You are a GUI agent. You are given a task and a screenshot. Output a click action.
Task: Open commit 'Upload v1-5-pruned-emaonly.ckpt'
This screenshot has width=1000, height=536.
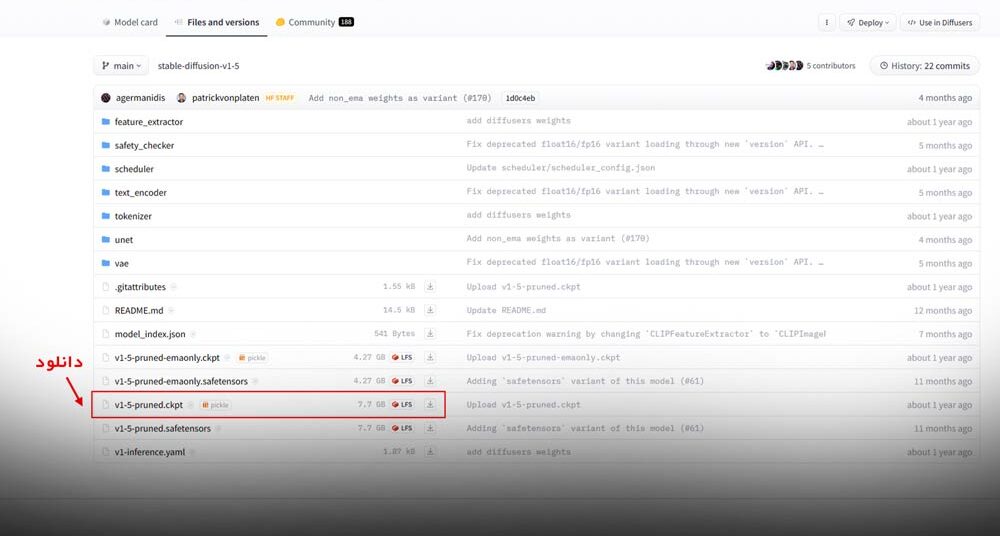(x=543, y=357)
